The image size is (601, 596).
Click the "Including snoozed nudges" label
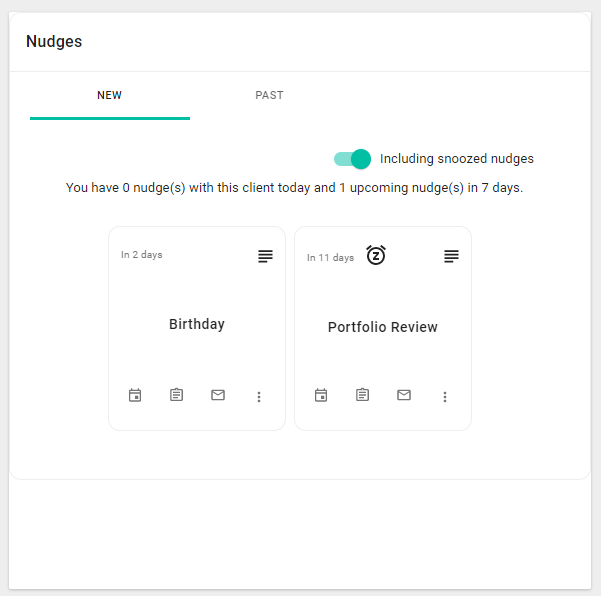coord(457,158)
